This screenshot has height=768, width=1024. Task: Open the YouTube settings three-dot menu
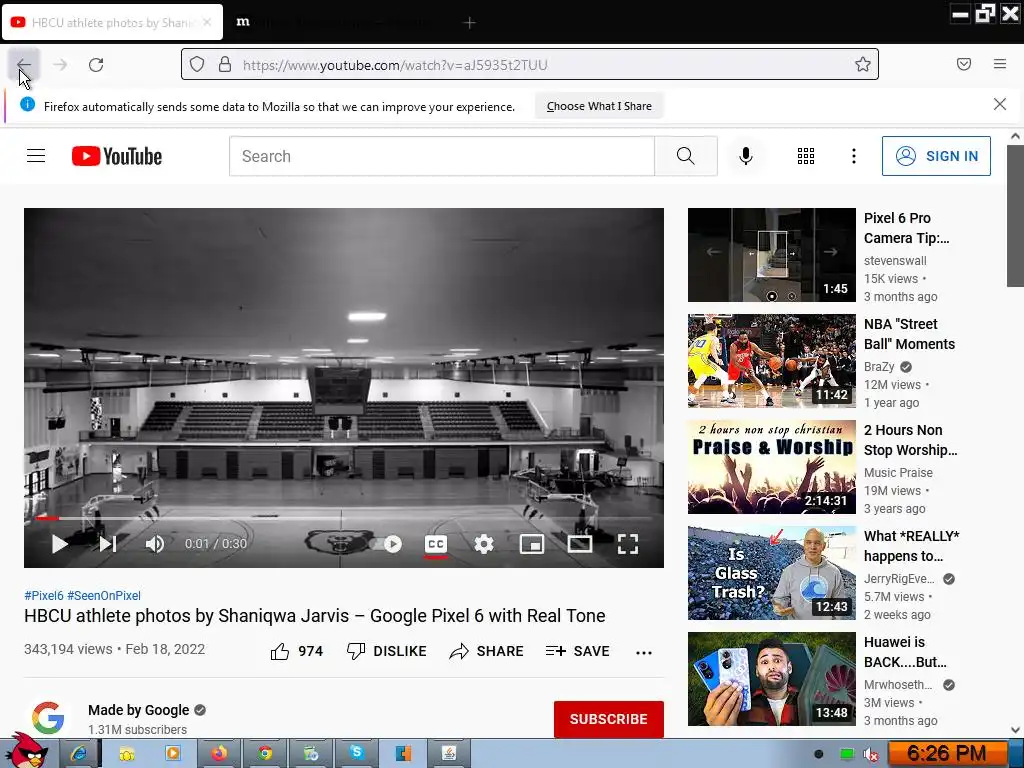point(854,156)
